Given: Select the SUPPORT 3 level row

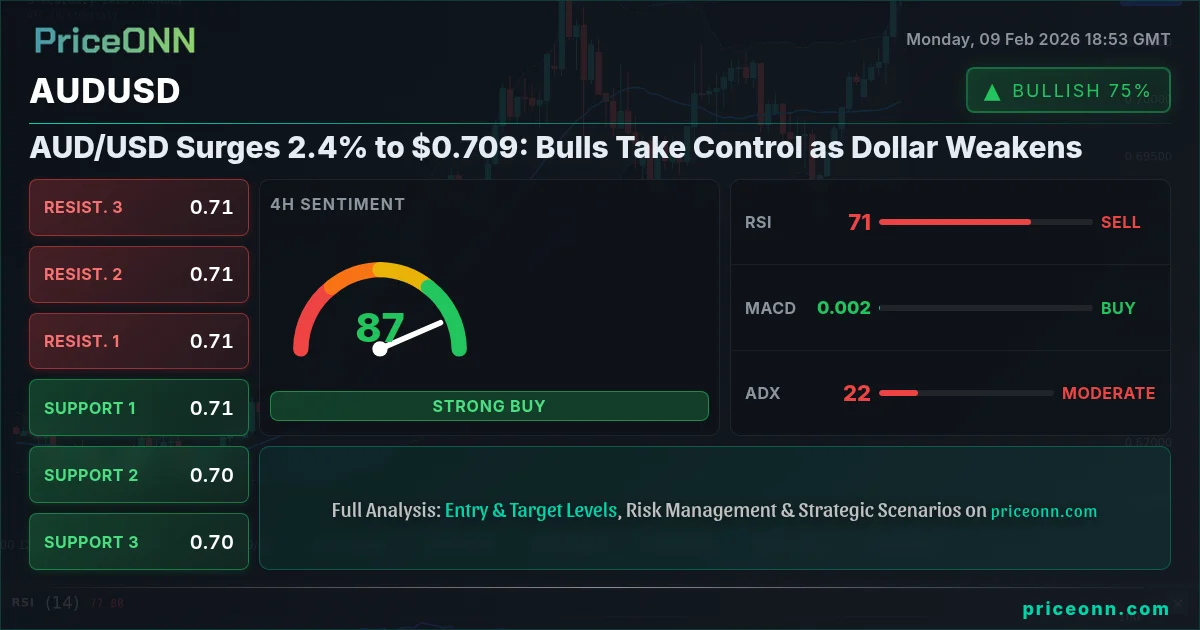Looking at the screenshot, I should click(139, 542).
